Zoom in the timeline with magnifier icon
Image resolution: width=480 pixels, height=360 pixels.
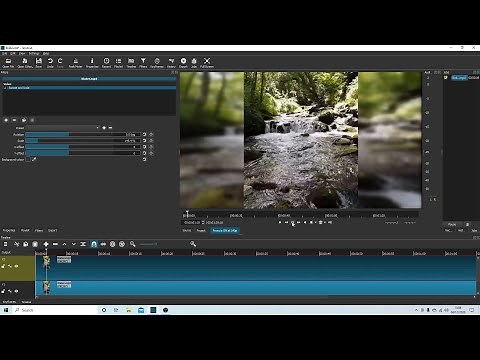193,244
